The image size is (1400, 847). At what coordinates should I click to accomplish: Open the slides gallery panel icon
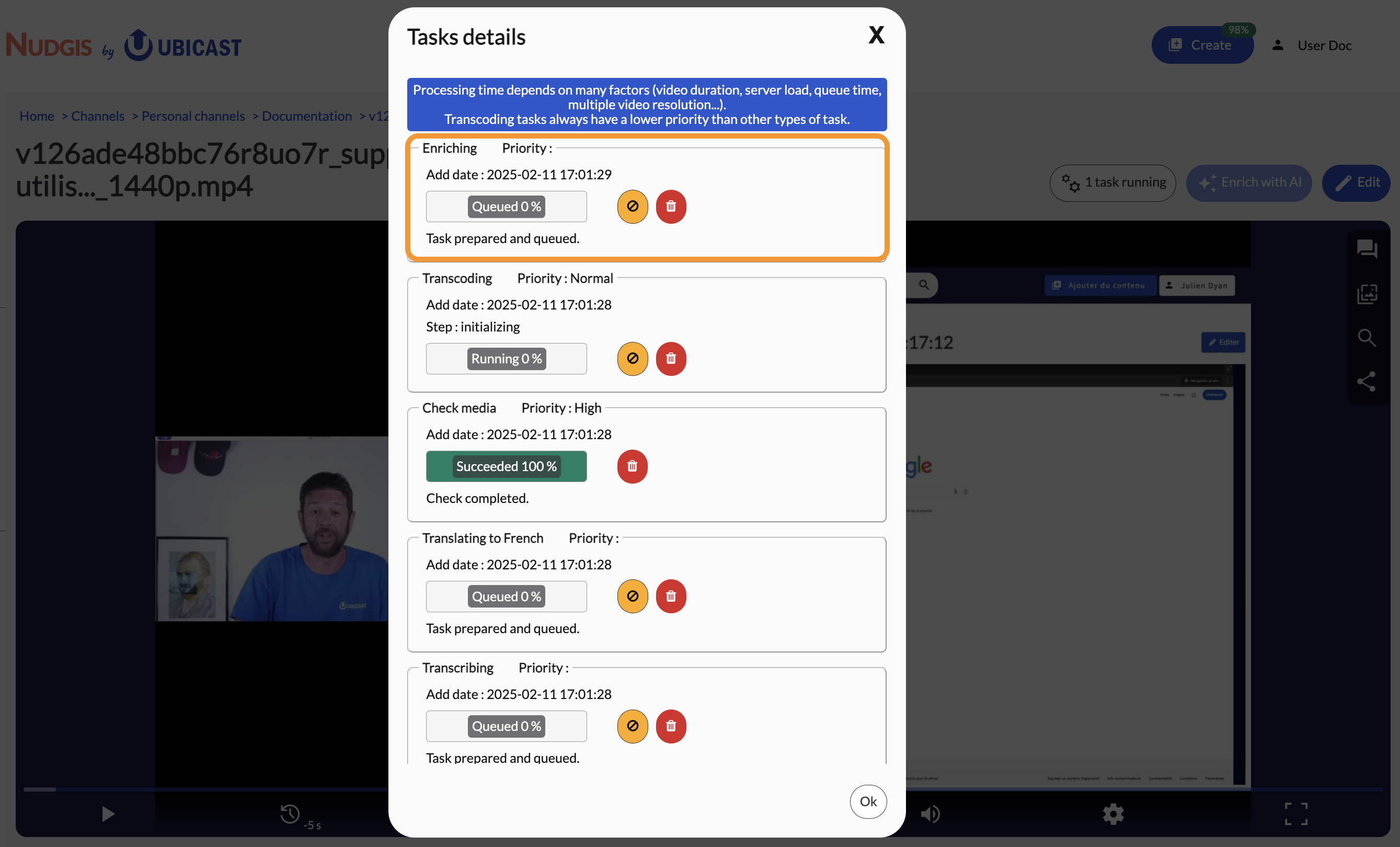(x=1367, y=294)
